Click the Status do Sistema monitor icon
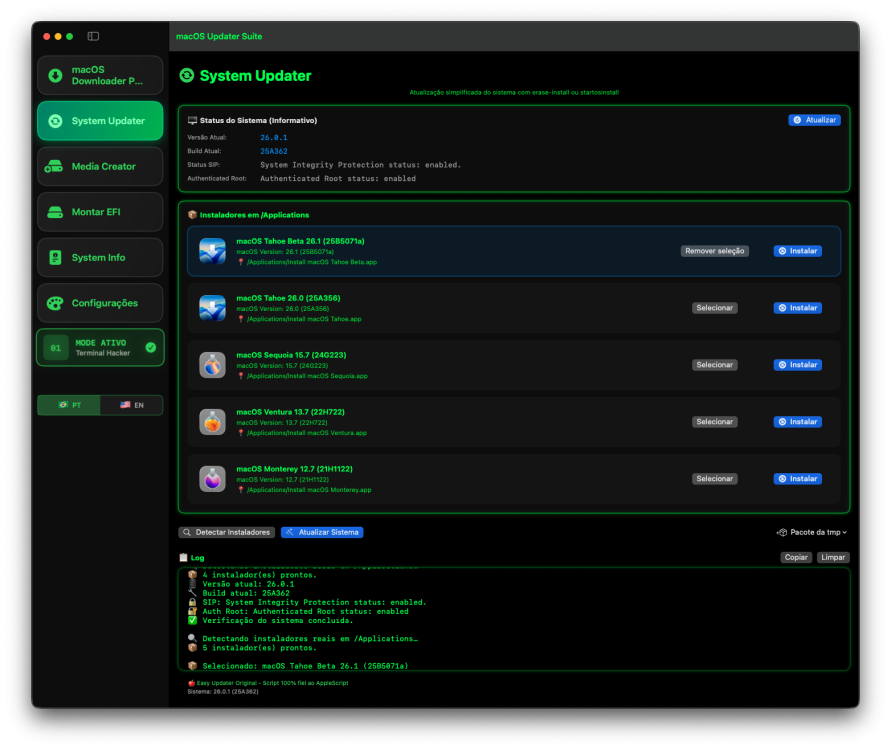Image resolution: width=891 pixels, height=750 pixels. pyautogui.click(x=193, y=120)
